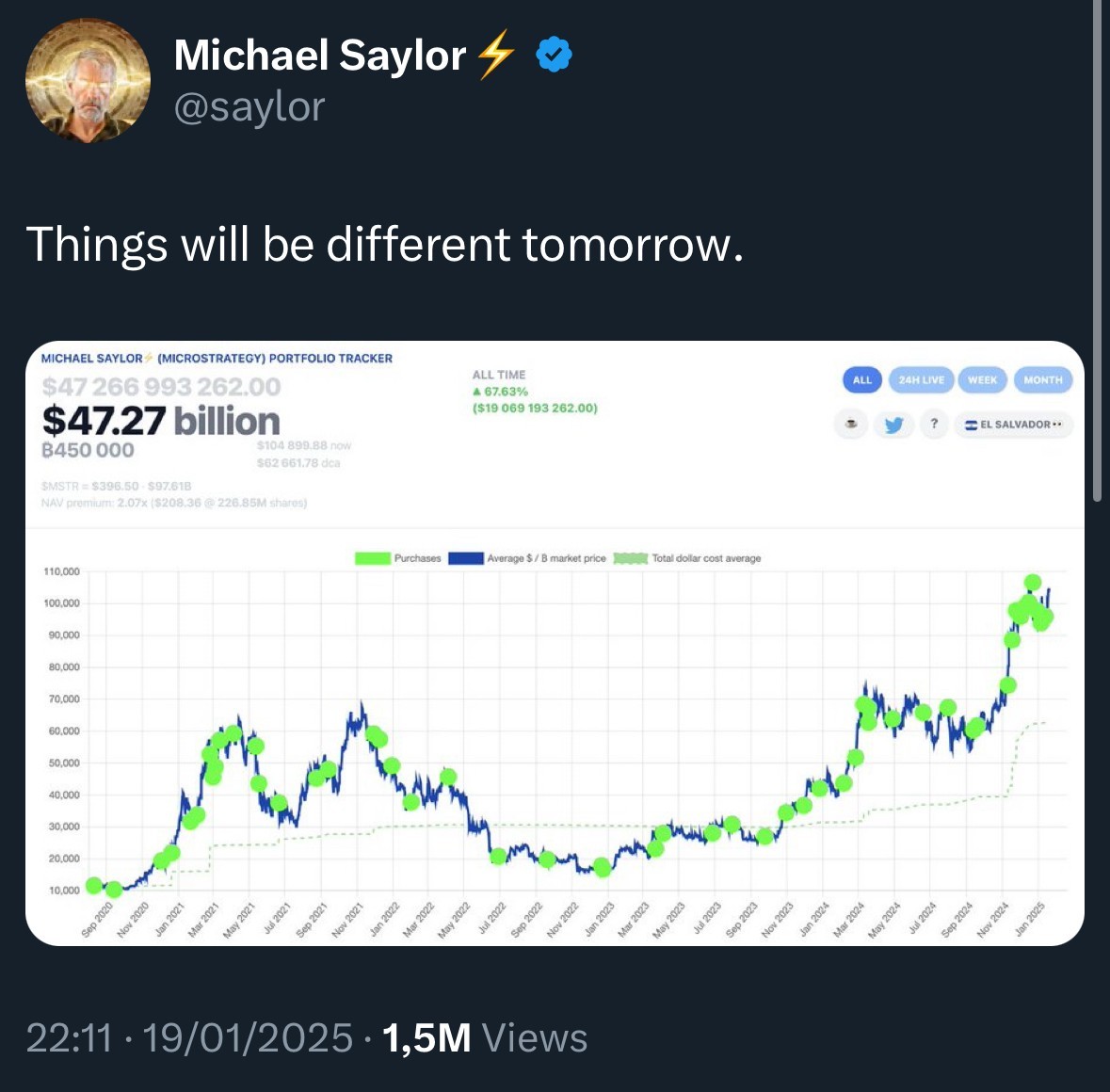Click the El Salvador flag button
Viewport: 1110px width, 1092px height.
1013,425
